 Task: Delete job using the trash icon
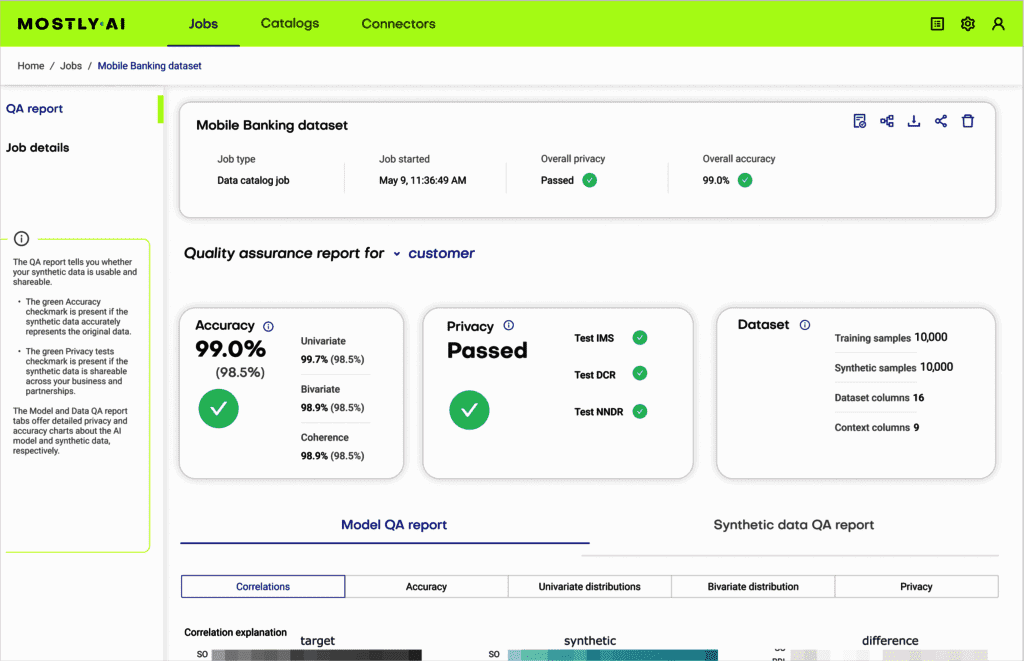coord(967,121)
